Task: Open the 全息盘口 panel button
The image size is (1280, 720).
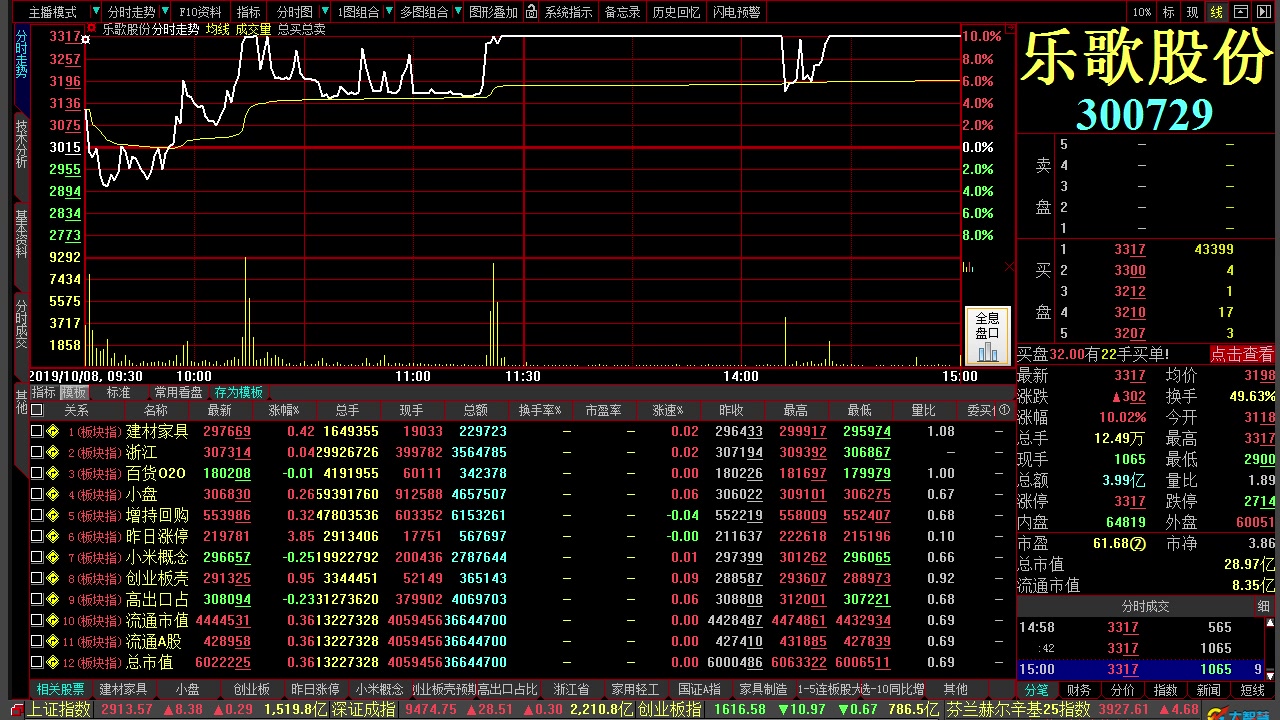Action: tap(987, 335)
